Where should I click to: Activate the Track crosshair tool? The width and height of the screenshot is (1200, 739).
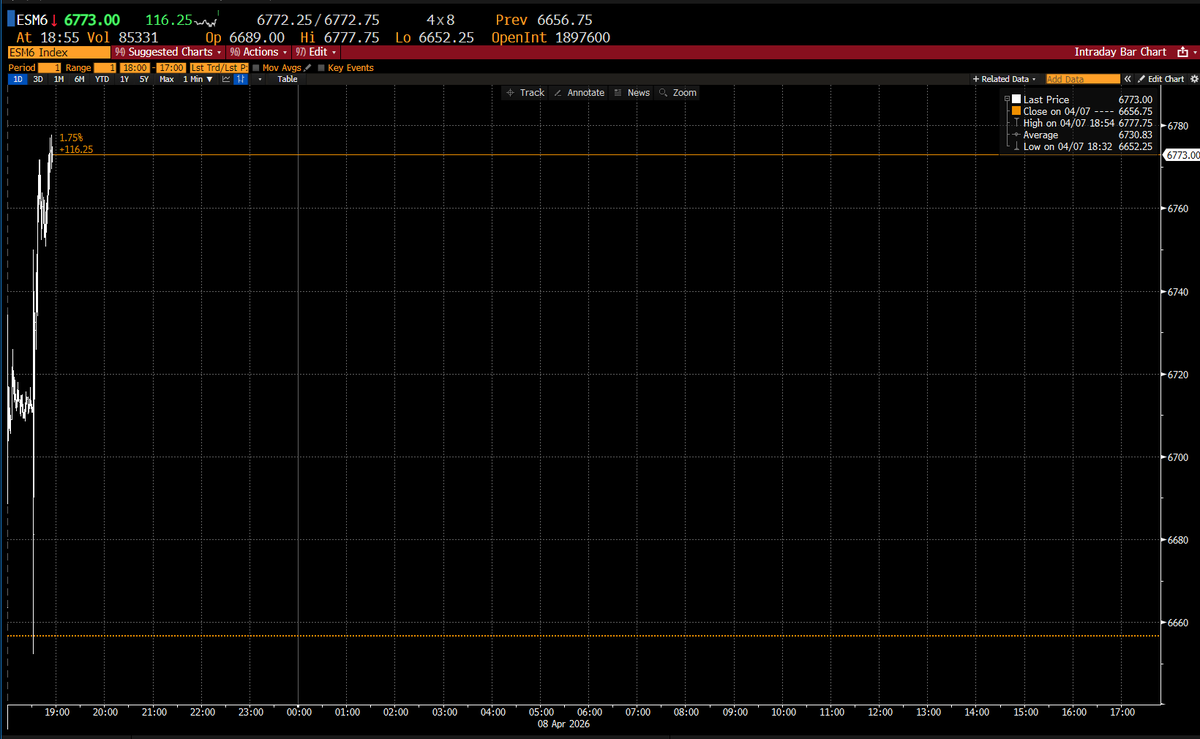[525, 92]
